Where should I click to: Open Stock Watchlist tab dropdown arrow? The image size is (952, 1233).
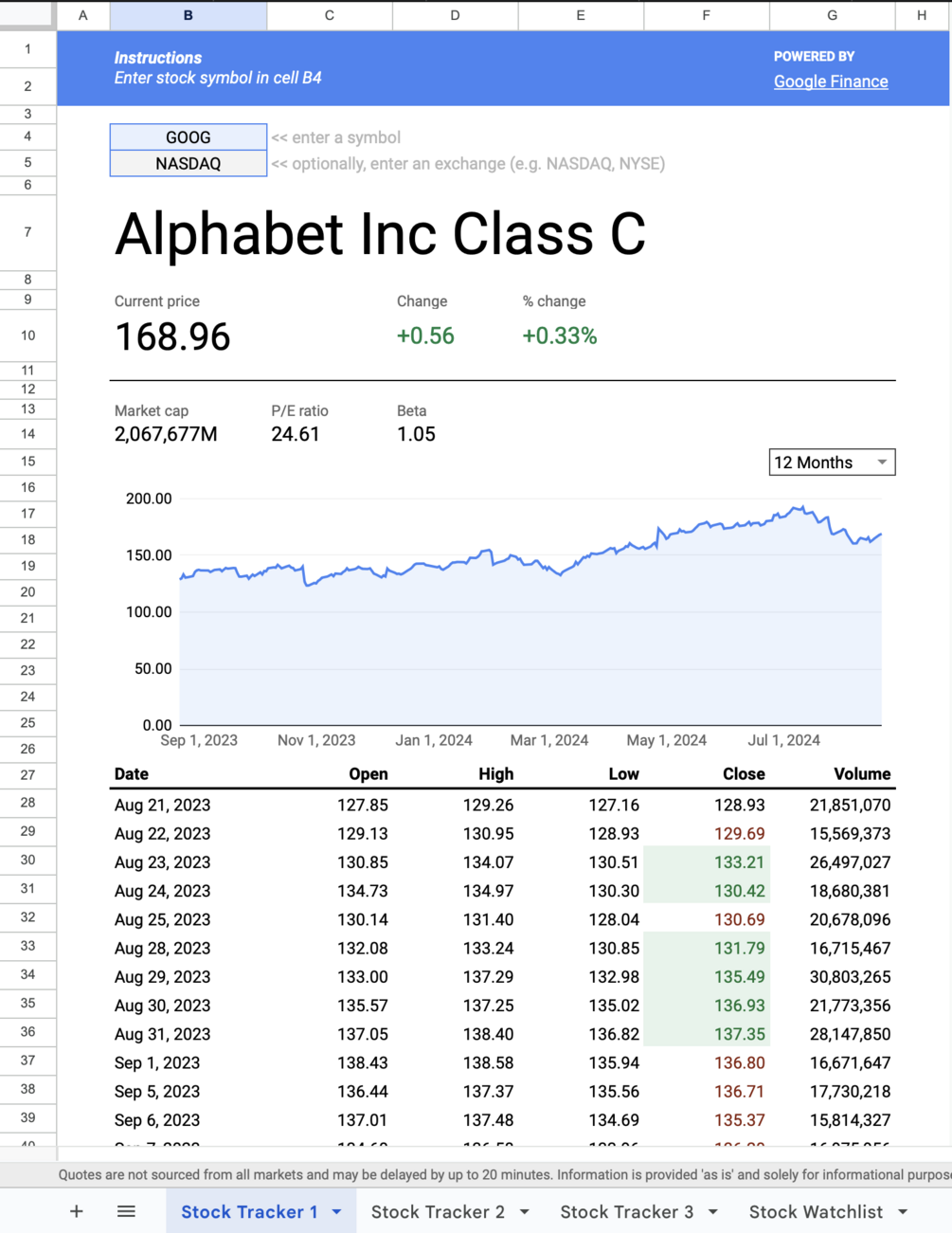903,1212
